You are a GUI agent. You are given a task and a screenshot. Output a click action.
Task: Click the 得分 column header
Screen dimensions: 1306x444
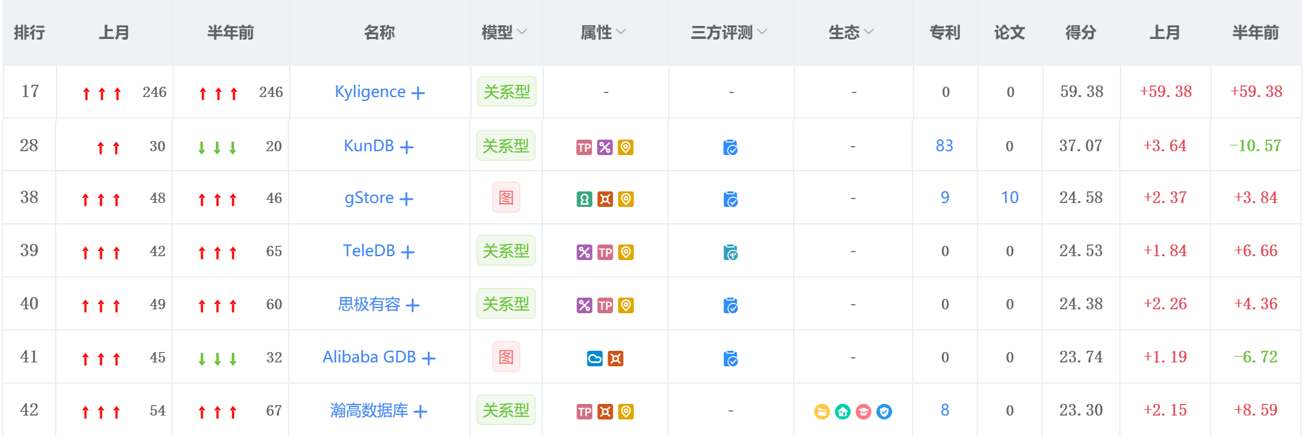pos(1081,33)
